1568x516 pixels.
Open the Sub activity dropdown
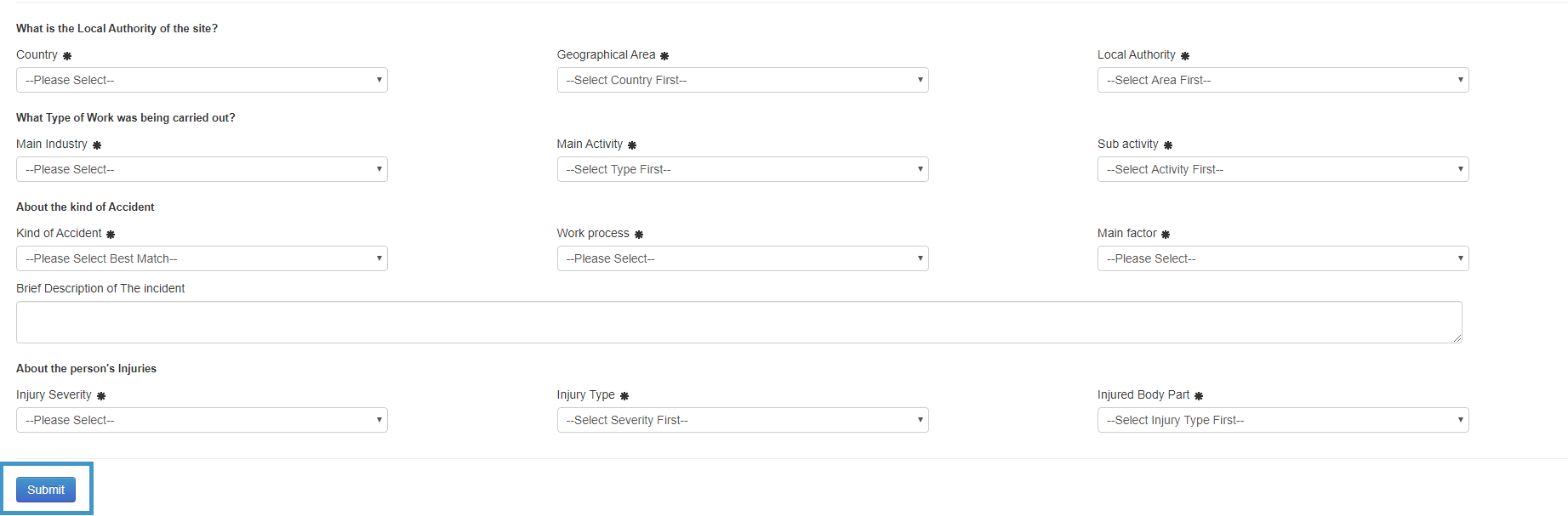(x=1283, y=169)
